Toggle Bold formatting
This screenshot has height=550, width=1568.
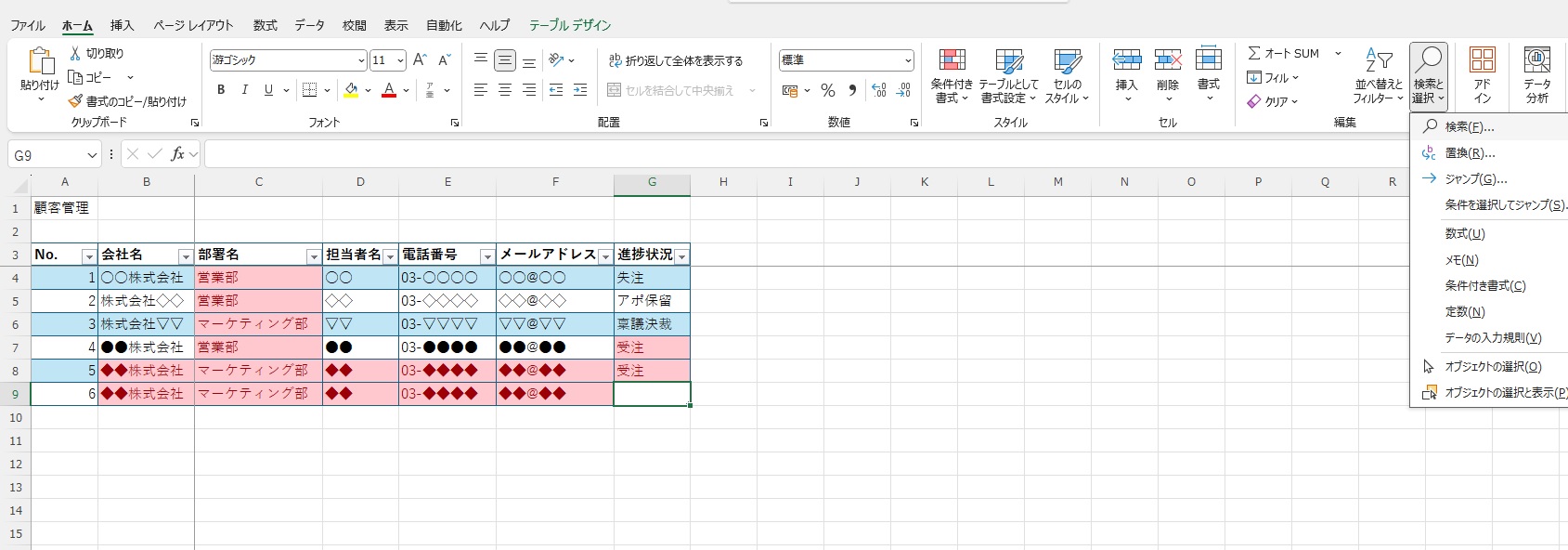point(221,90)
